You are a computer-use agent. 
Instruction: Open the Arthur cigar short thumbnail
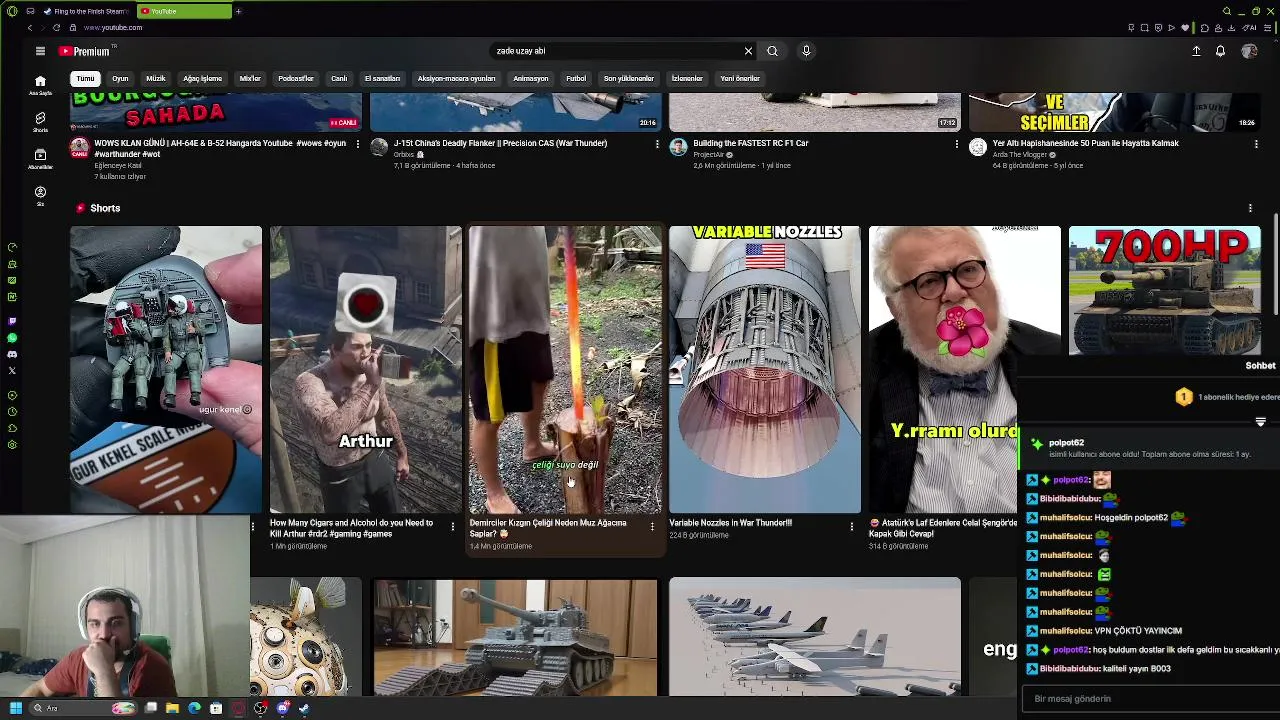(x=366, y=369)
